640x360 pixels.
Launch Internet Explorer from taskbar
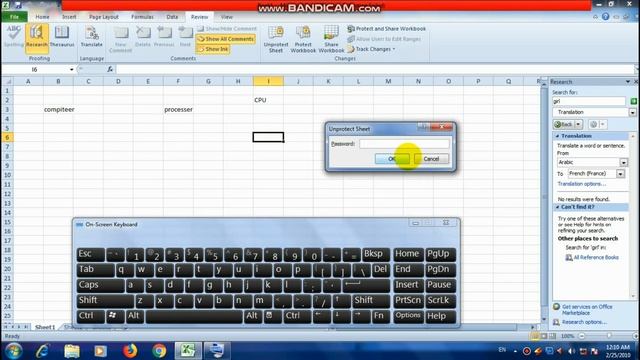coord(42,351)
